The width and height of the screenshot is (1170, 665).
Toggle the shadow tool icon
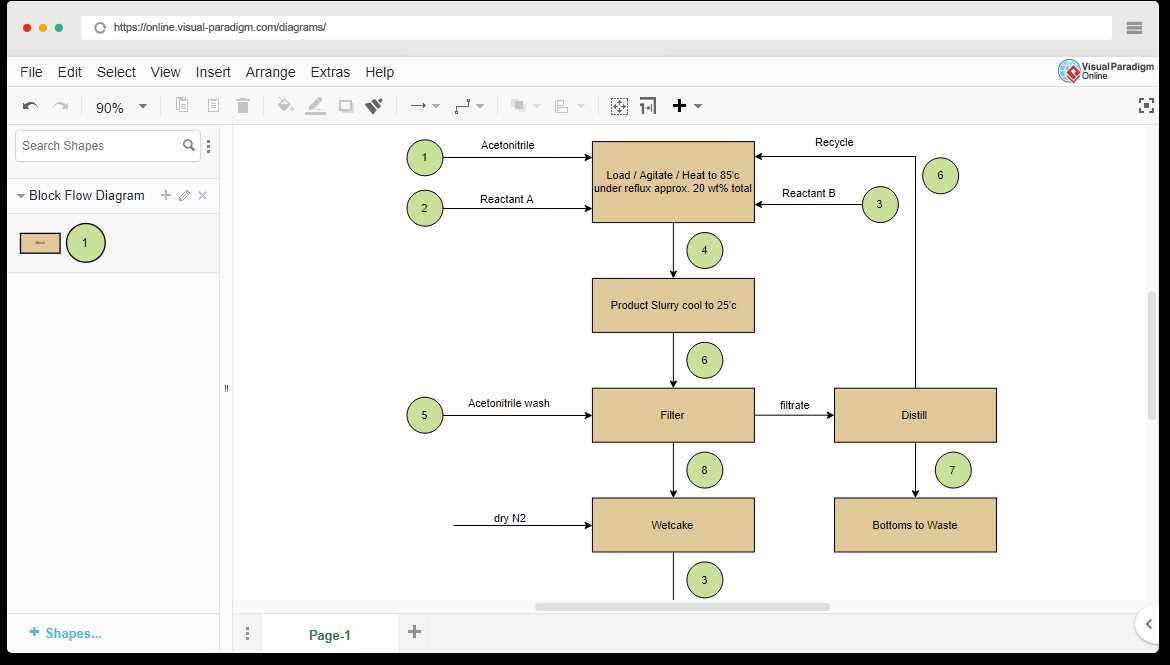pyautogui.click(x=345, y=106)
